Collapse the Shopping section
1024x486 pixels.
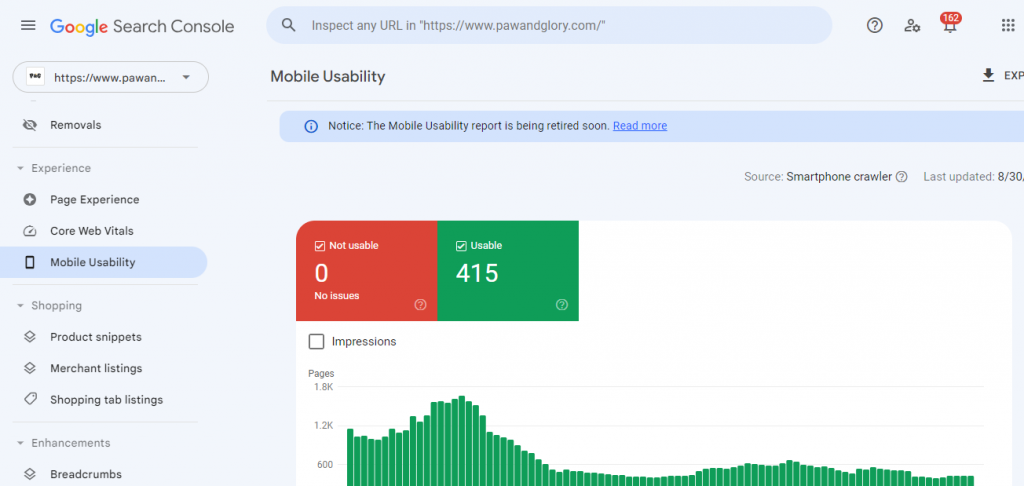(x=20, y=306)
